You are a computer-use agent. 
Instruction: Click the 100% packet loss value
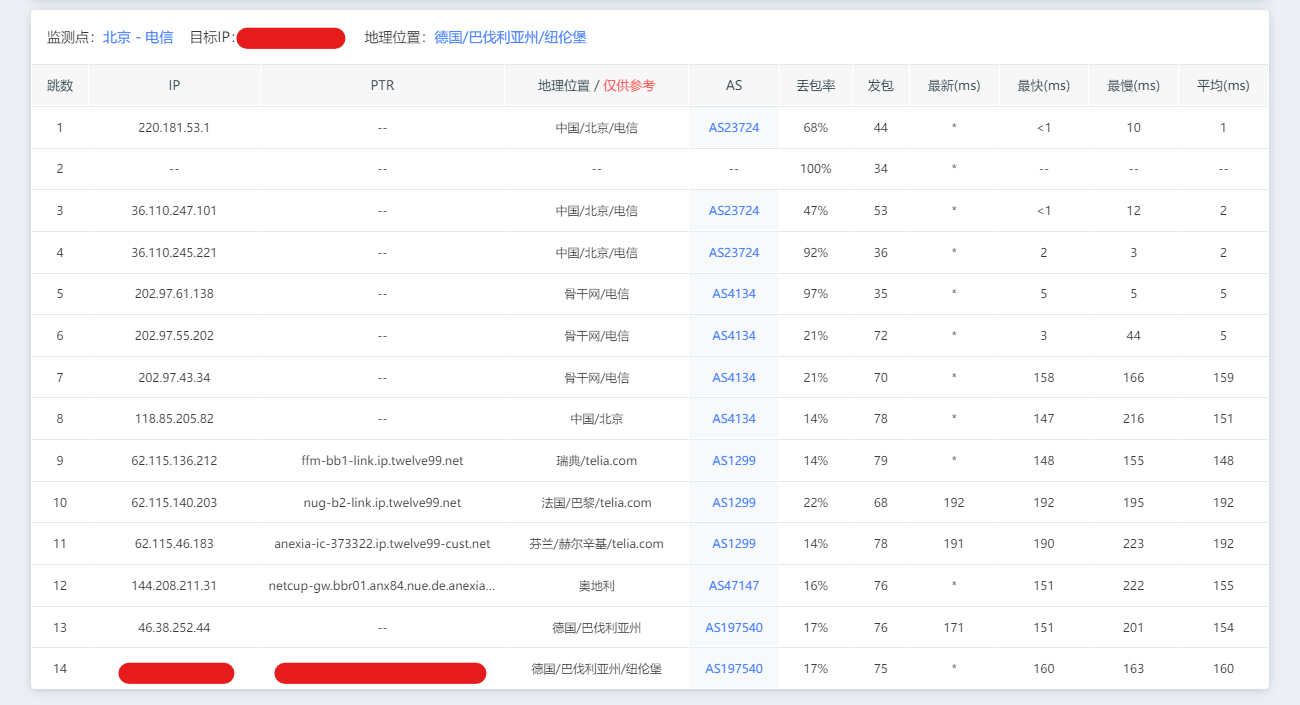point(816,169)
